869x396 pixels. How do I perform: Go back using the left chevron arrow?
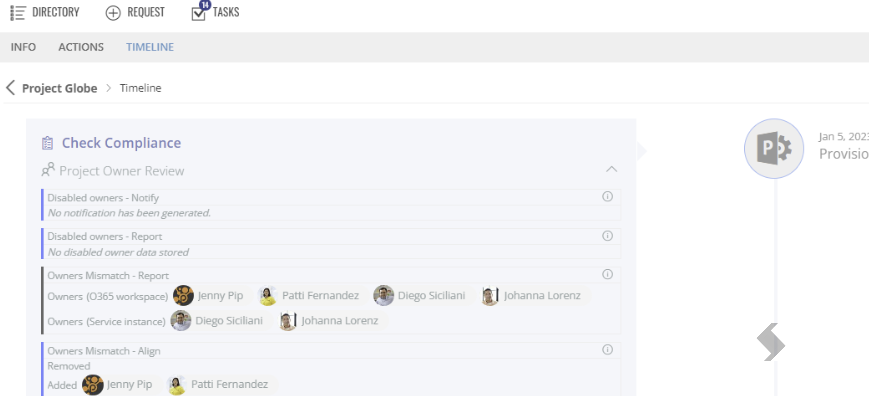click(x=10, y=88)
